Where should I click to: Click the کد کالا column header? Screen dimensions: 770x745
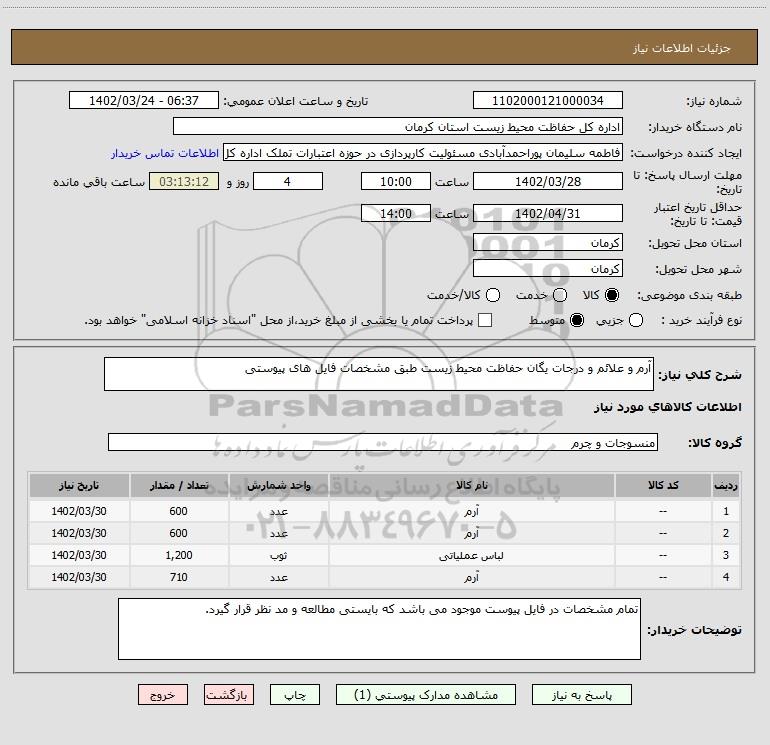(x=663, y=485)
